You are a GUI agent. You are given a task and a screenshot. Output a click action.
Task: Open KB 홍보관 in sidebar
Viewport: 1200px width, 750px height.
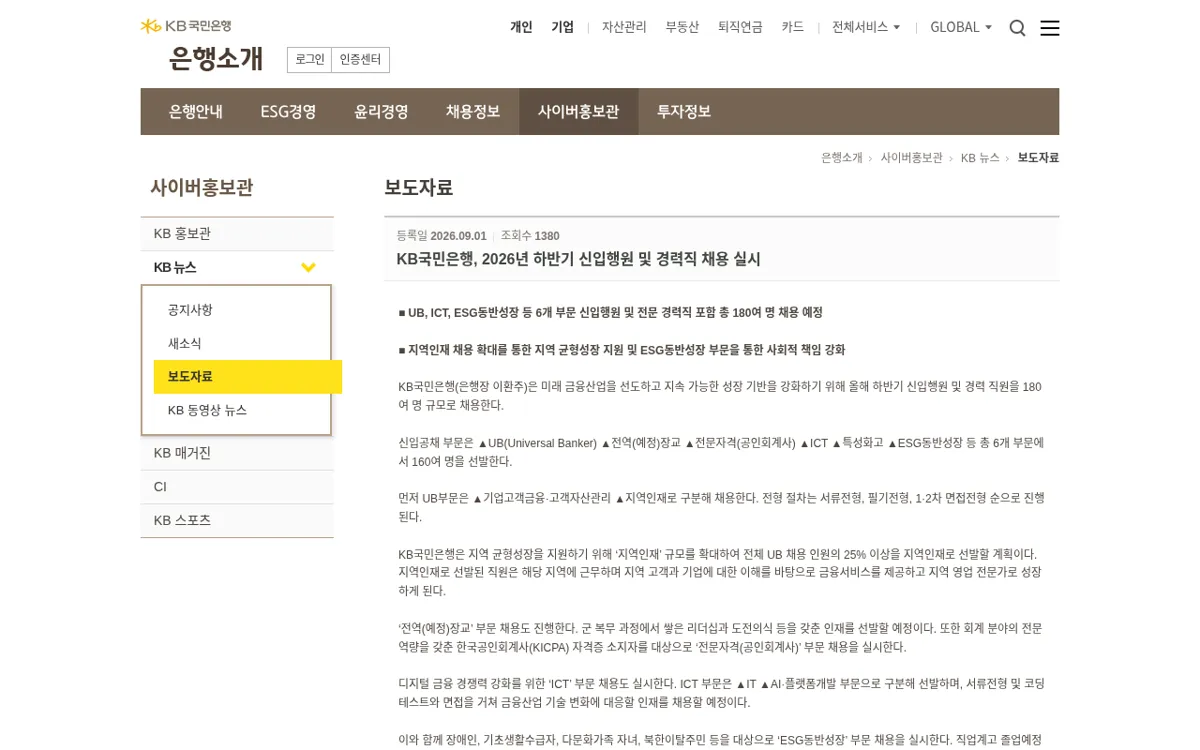coord(237,234)
